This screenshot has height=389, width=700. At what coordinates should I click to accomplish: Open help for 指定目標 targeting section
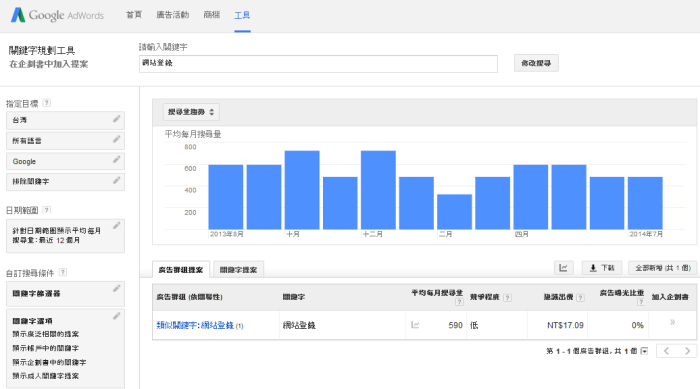[46, 103]
